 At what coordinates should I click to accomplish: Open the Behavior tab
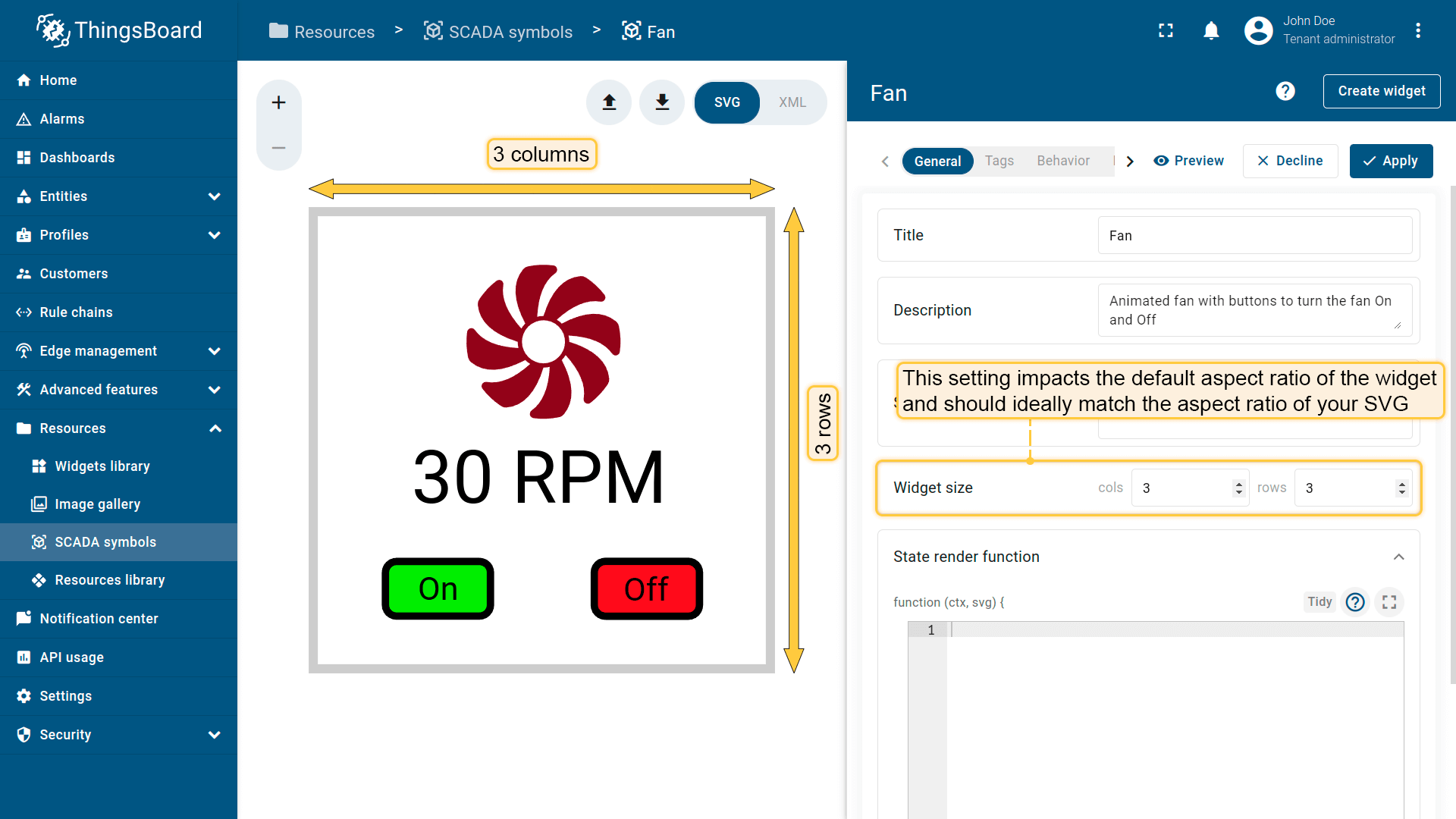click(1062, 161)
